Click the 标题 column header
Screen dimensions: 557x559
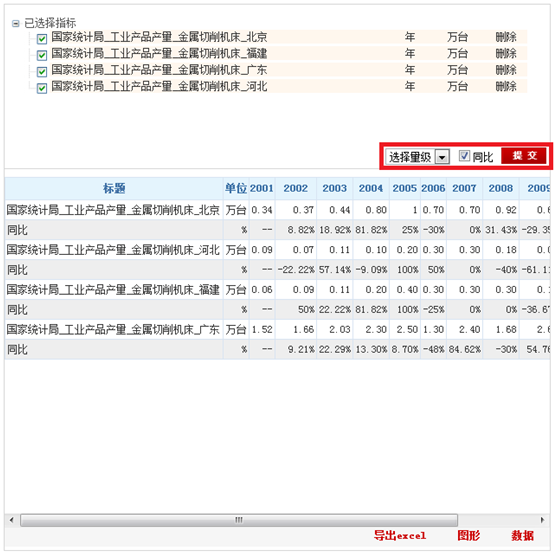pos(114,188)
